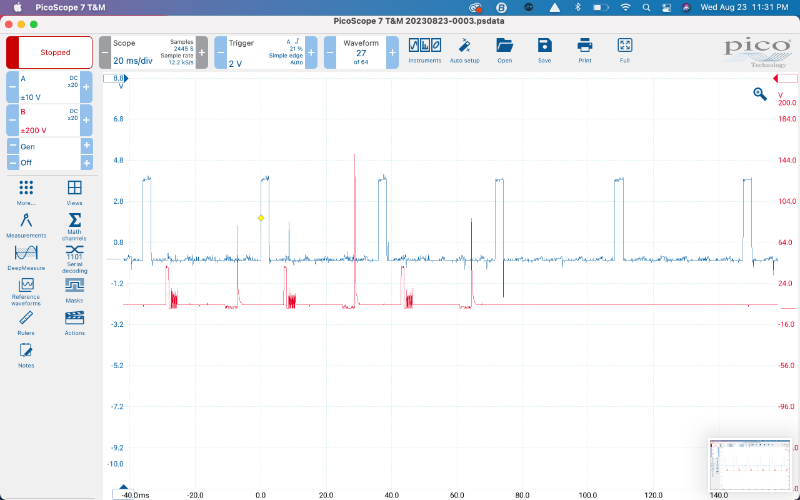Launch the DeepMeasure tool

tap(26, 256)
